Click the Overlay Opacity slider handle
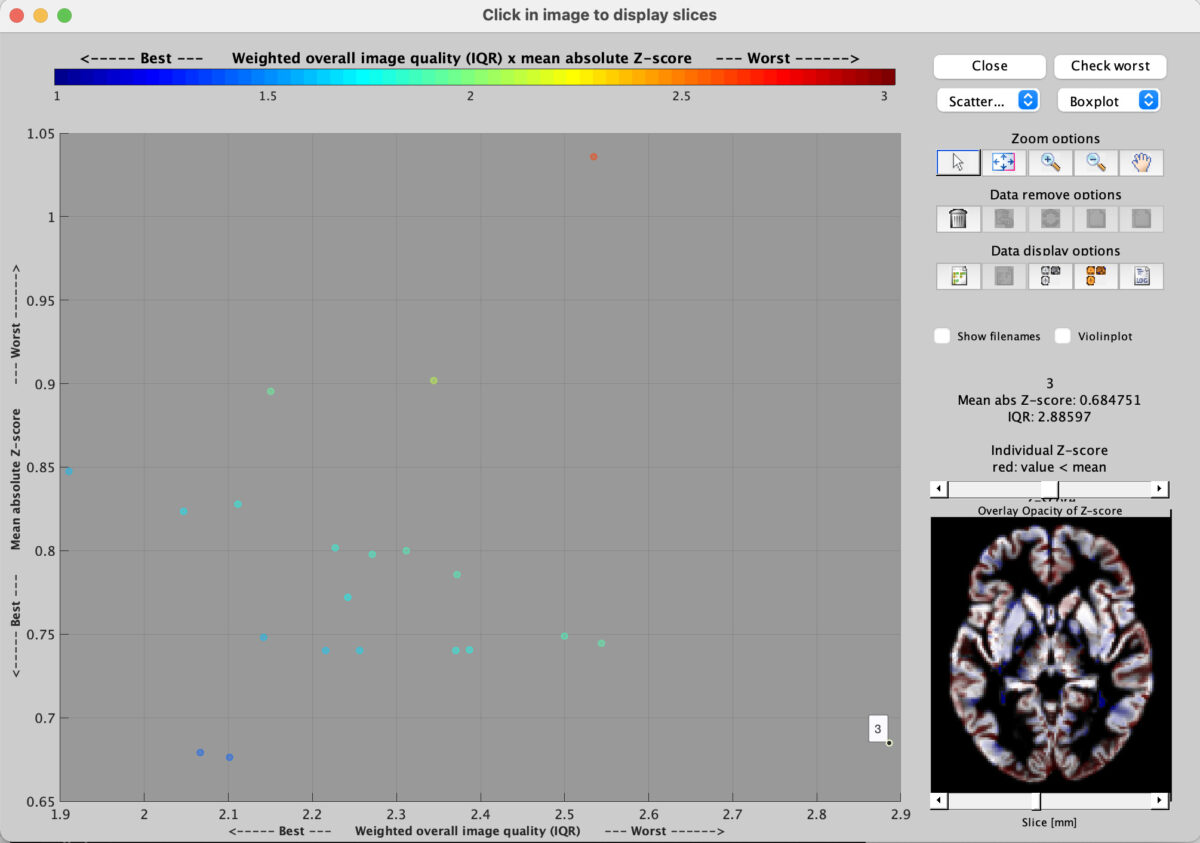This screenshot has width=1200, height=843. pyautogui.click(x=1049, y=489)
